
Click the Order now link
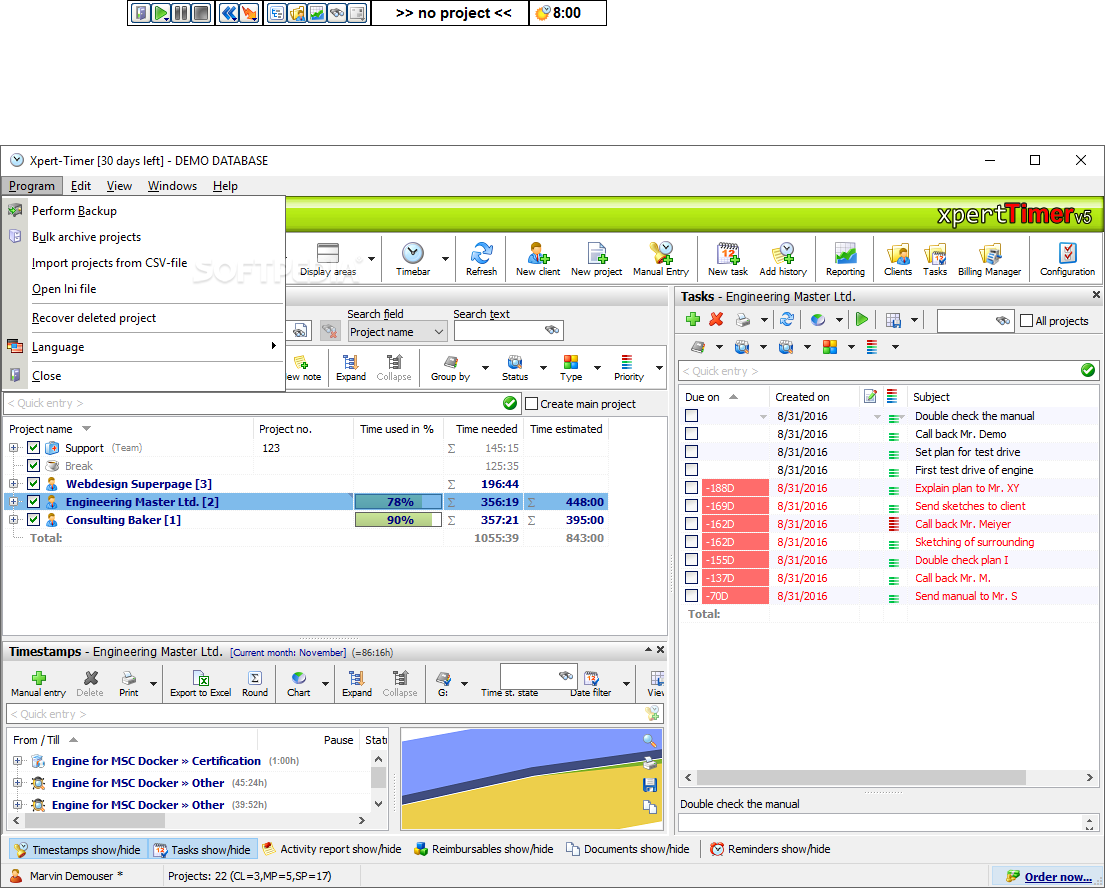[1057, 877]
